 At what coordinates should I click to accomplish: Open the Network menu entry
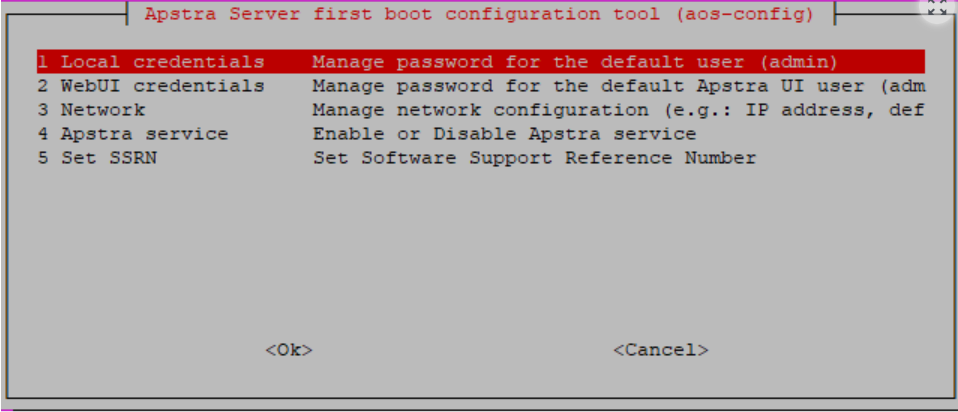(102, 110)
